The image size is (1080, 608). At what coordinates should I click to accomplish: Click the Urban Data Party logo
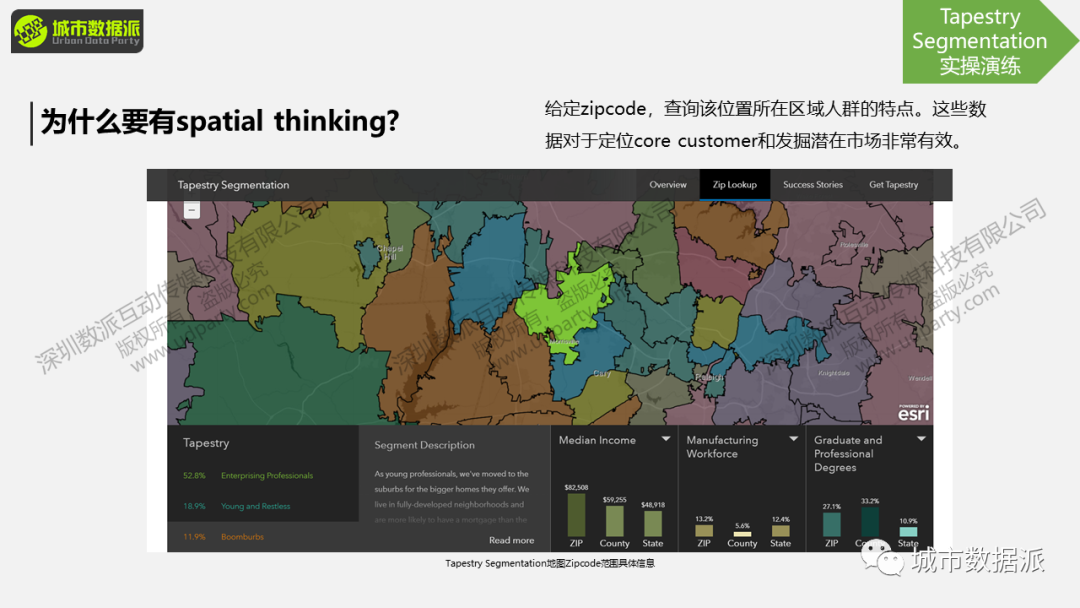tap(77, 31)
